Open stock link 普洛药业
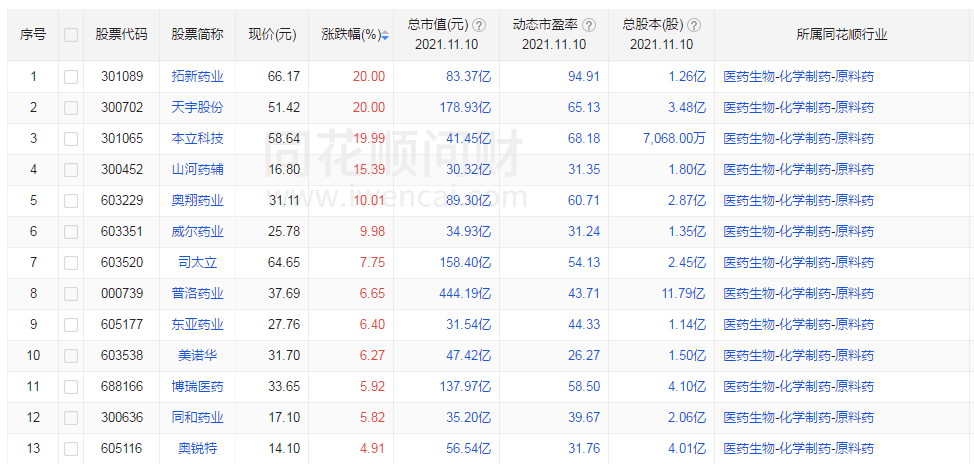Image resolution: width=974 pixels, height=464 pixels. [198, 293]
